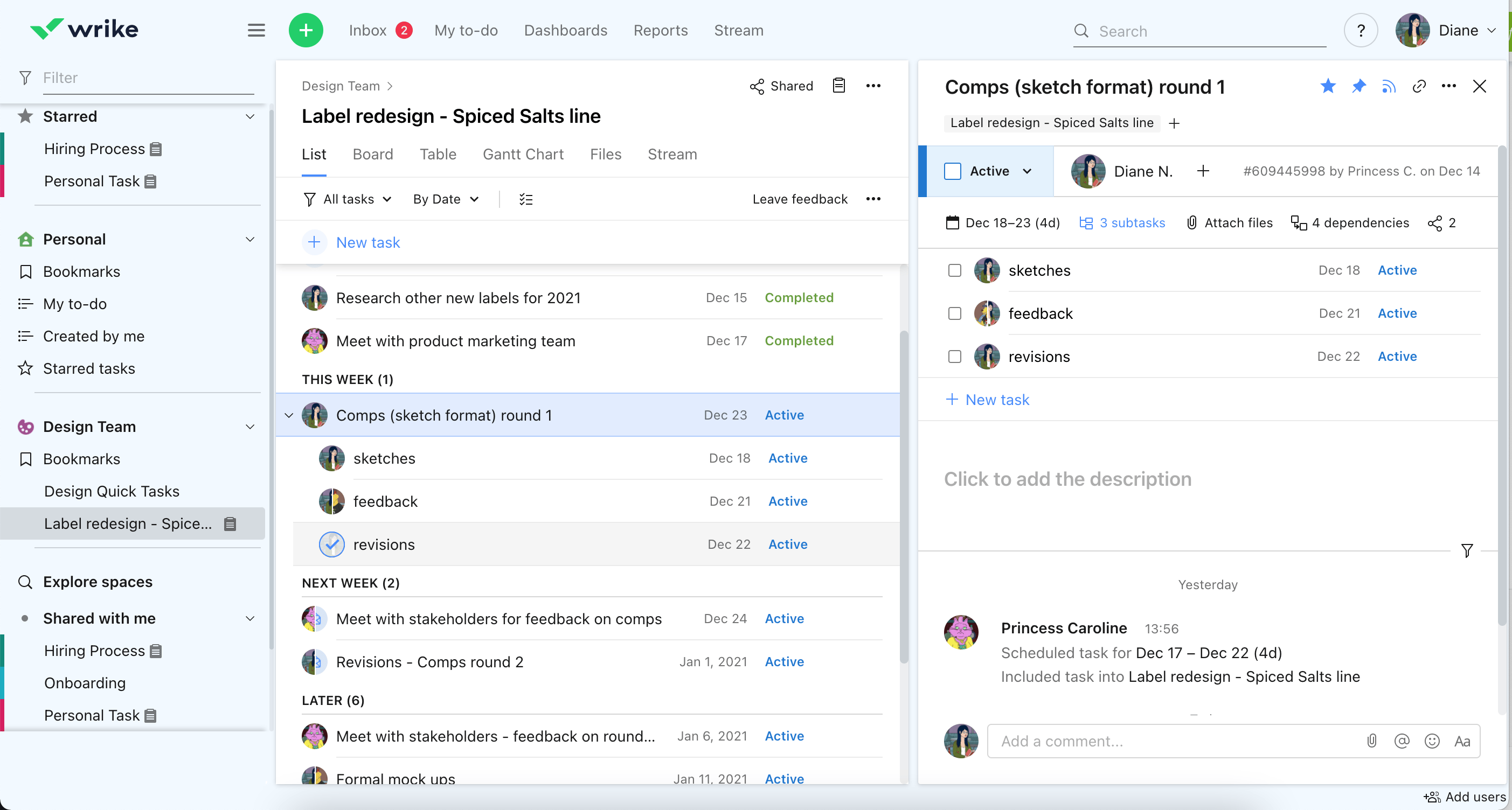Click the New task button in task panel
Viewport: 1512px width, 810px height.
pyautogui.click(x=987, y=399)
